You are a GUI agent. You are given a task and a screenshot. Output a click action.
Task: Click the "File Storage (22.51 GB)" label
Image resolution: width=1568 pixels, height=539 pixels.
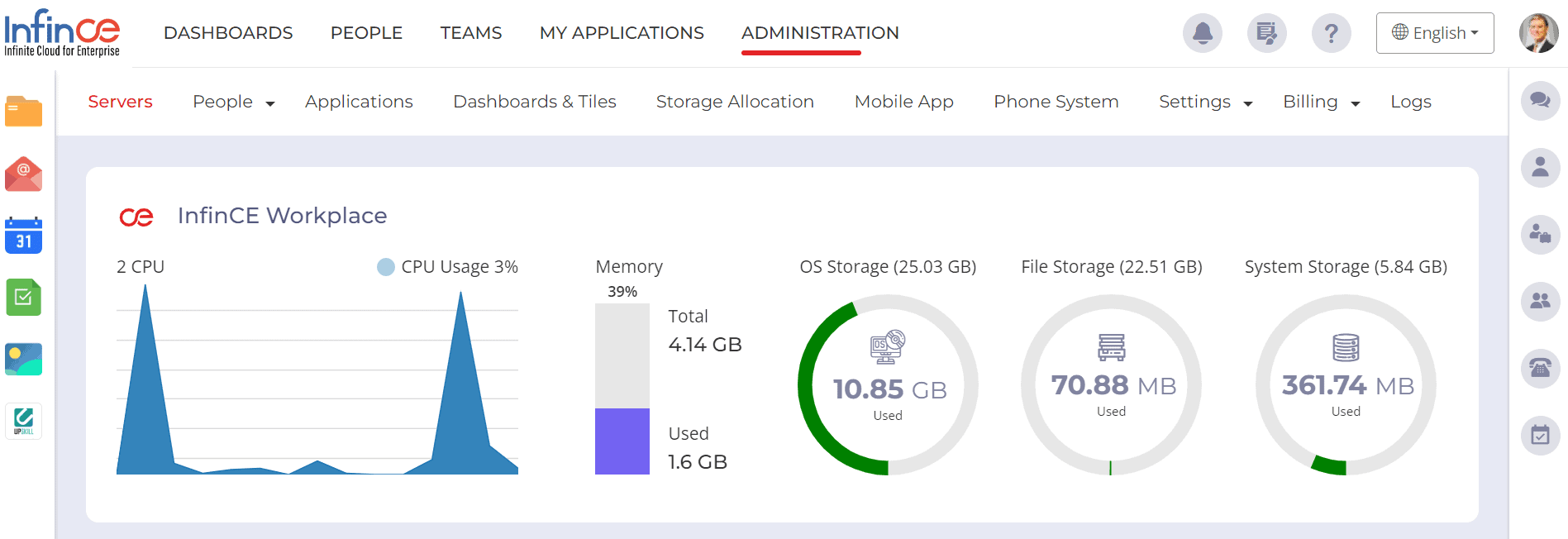pos(1112,267)
